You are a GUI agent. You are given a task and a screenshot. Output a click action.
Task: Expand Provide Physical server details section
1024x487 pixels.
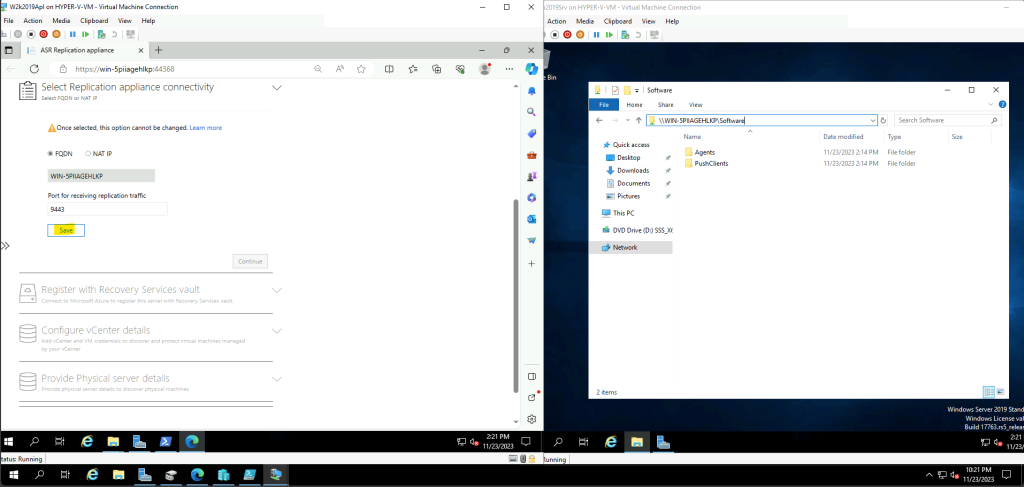point(276,379)
